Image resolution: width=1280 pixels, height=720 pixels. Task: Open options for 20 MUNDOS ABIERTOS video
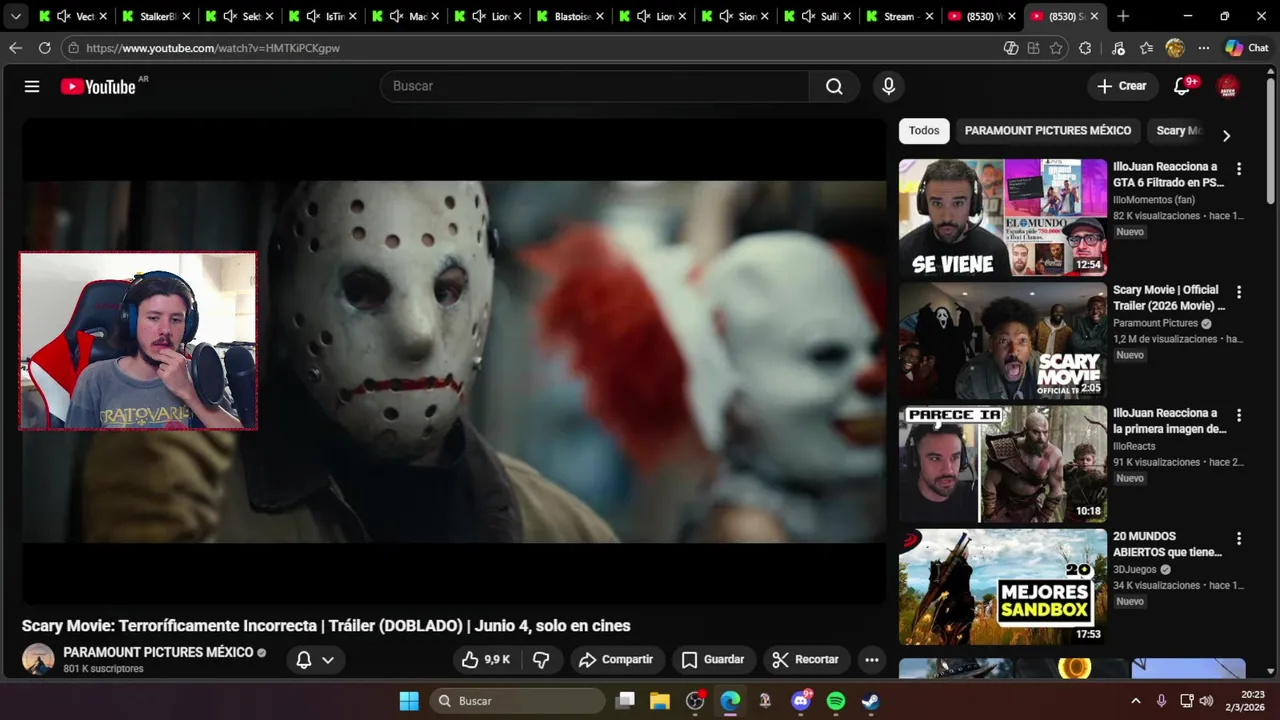[x=1239, y=538]
